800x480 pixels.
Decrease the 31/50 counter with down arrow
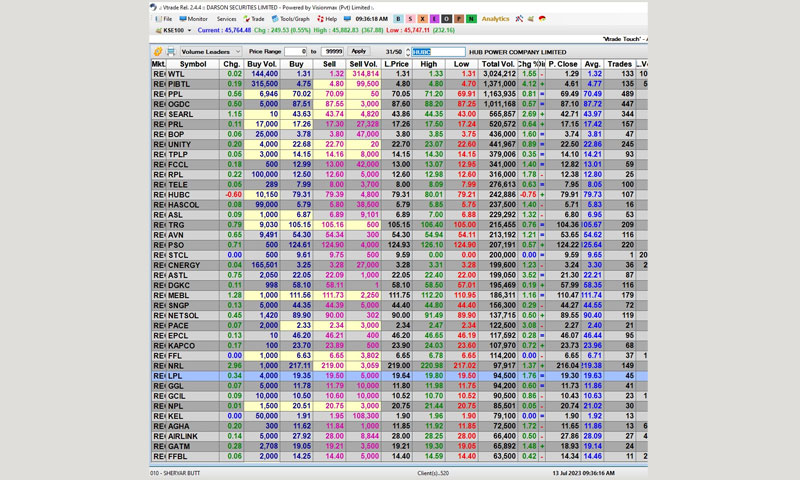[x=408, y=54]
